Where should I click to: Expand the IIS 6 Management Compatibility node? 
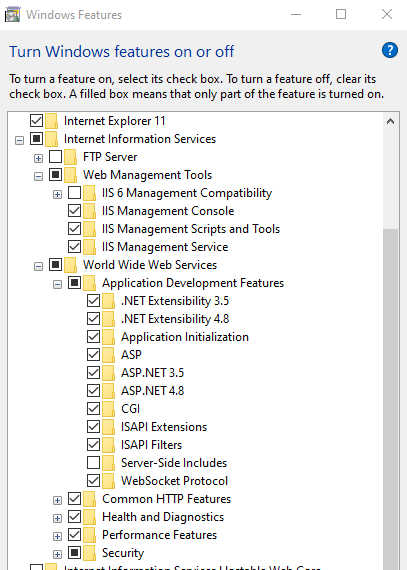click(x=57, y=194)
